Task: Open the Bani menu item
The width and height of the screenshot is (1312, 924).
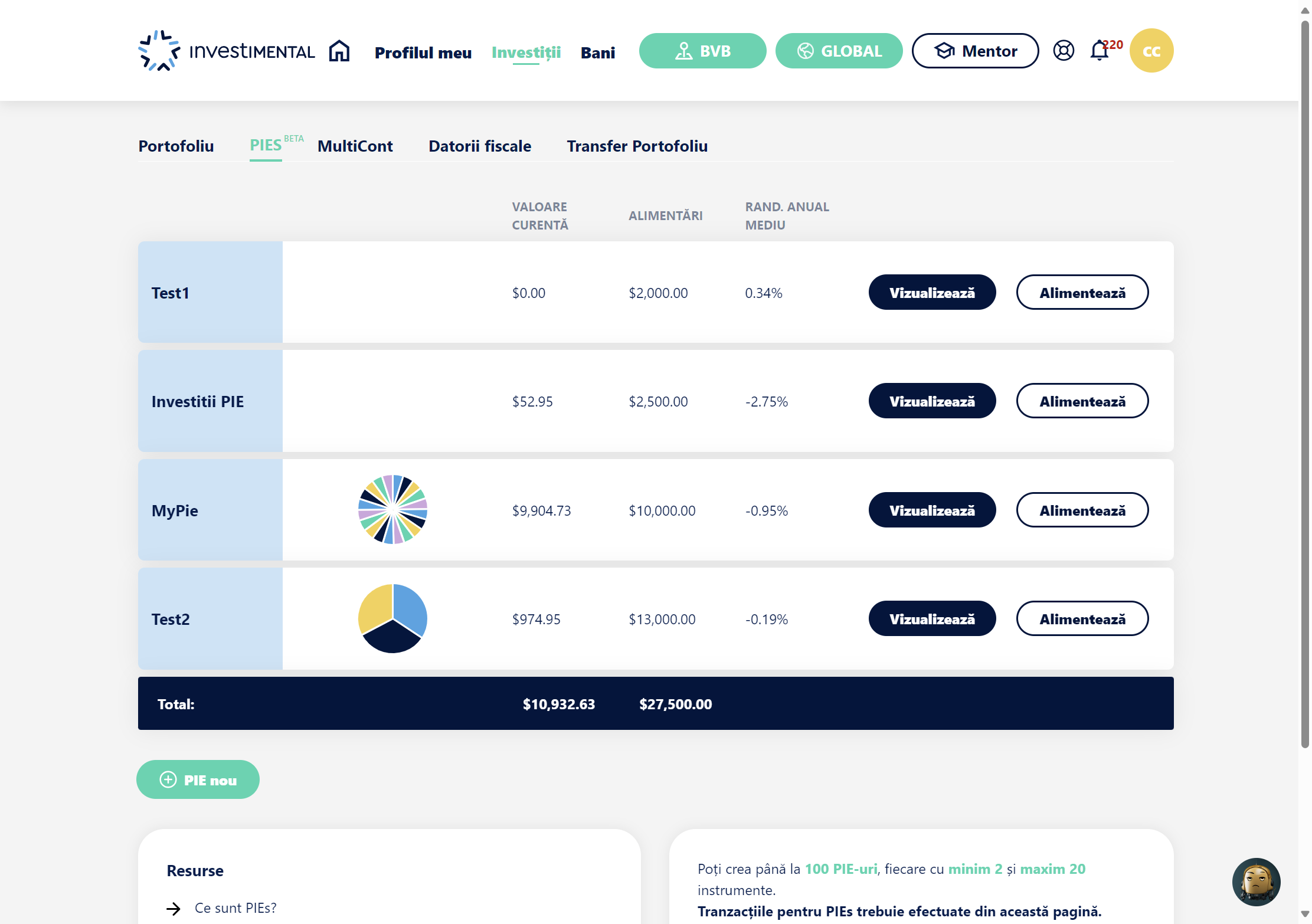Action: pos(598,53)
